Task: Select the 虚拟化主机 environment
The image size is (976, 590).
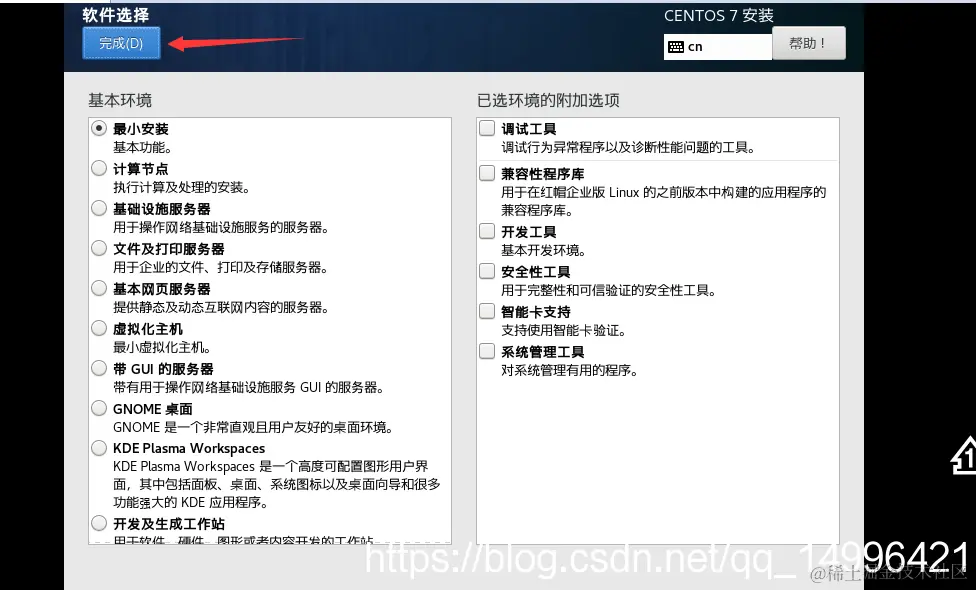Action: coord(99,327)
